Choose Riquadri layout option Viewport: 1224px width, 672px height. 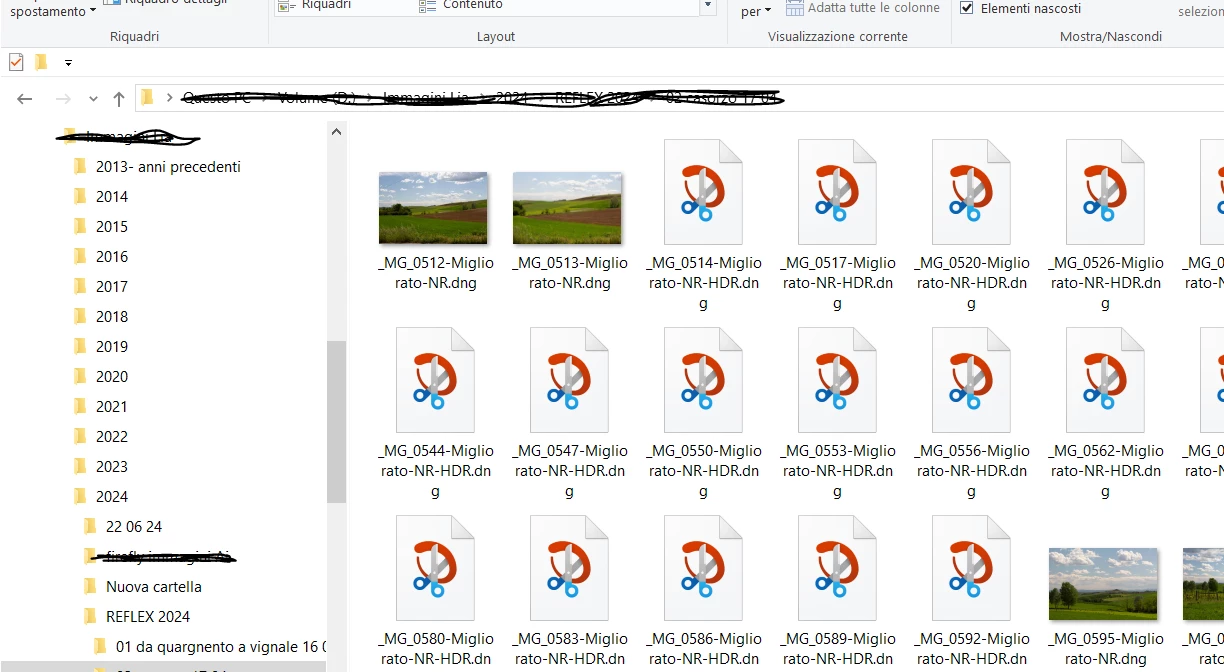(315, 6)
